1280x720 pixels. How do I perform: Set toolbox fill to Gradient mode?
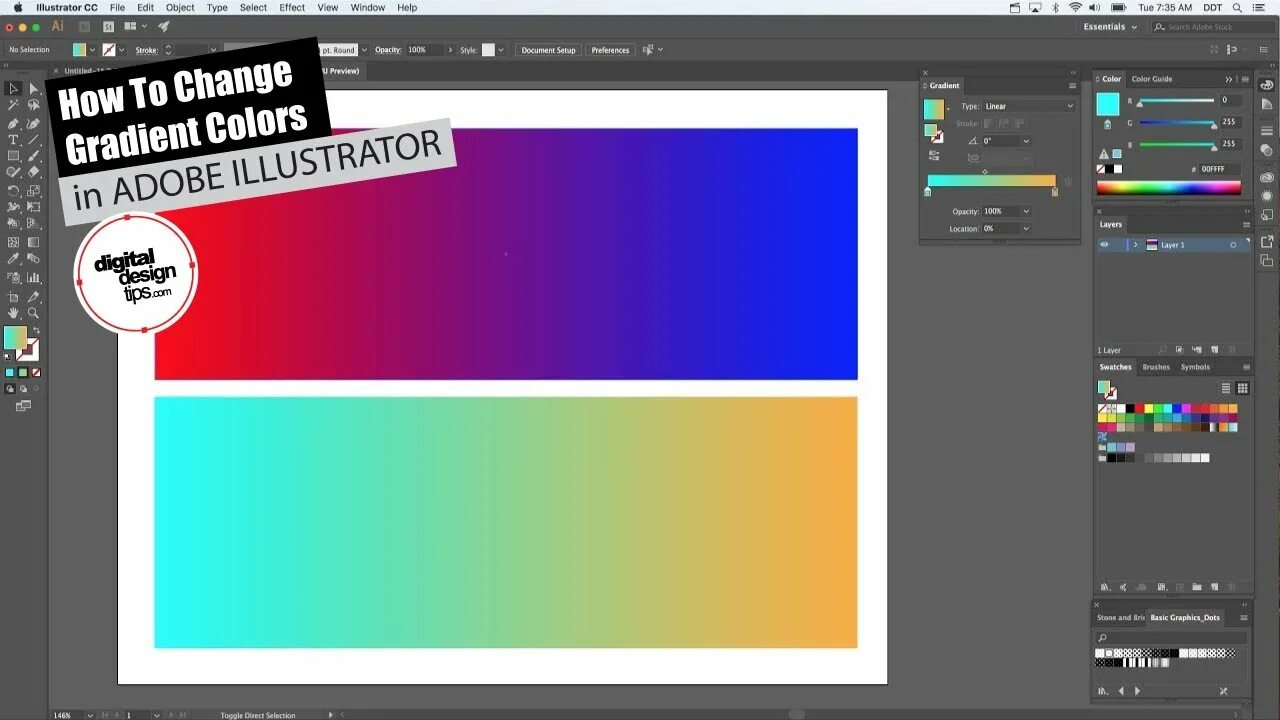point(22,372)
